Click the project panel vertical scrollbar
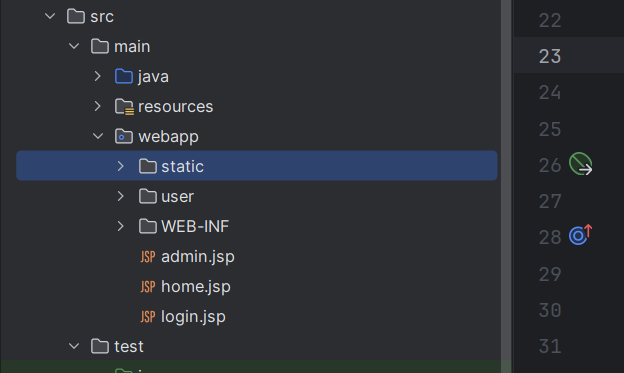This screenshot has height=373, width=624. pos(506,186)
